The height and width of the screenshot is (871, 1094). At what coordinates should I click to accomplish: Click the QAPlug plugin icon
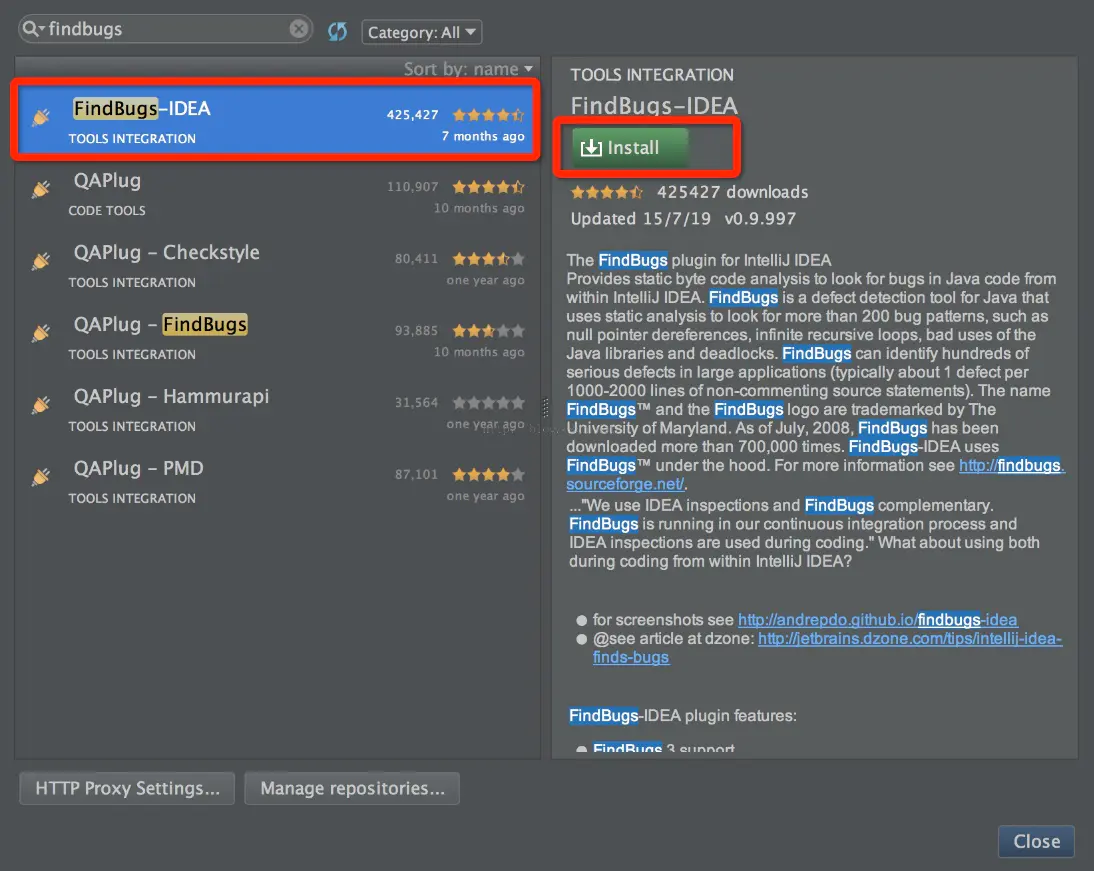click(x=41, y=189)
